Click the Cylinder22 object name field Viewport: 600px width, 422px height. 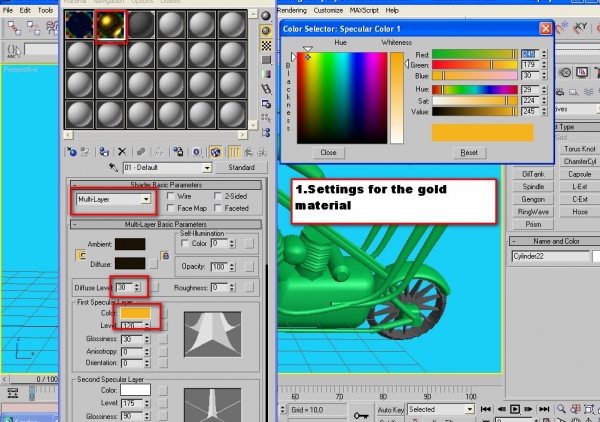(x=550, y=256)
